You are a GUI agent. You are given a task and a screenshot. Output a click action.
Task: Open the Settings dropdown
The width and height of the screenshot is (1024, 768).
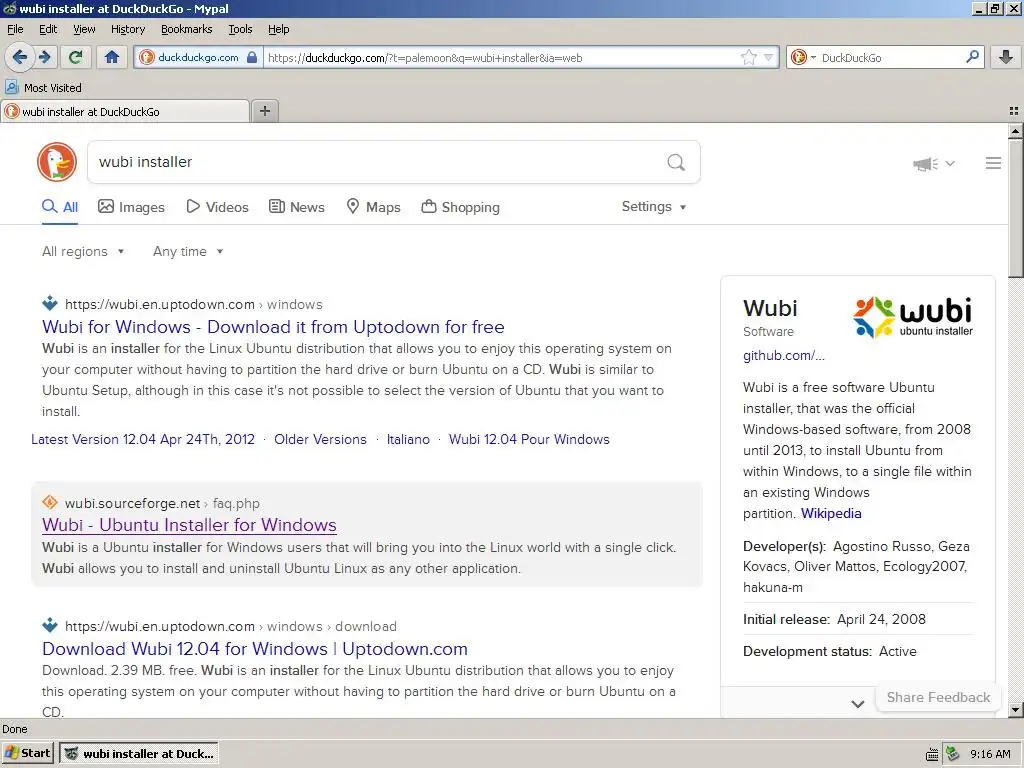tap(654, 206)
